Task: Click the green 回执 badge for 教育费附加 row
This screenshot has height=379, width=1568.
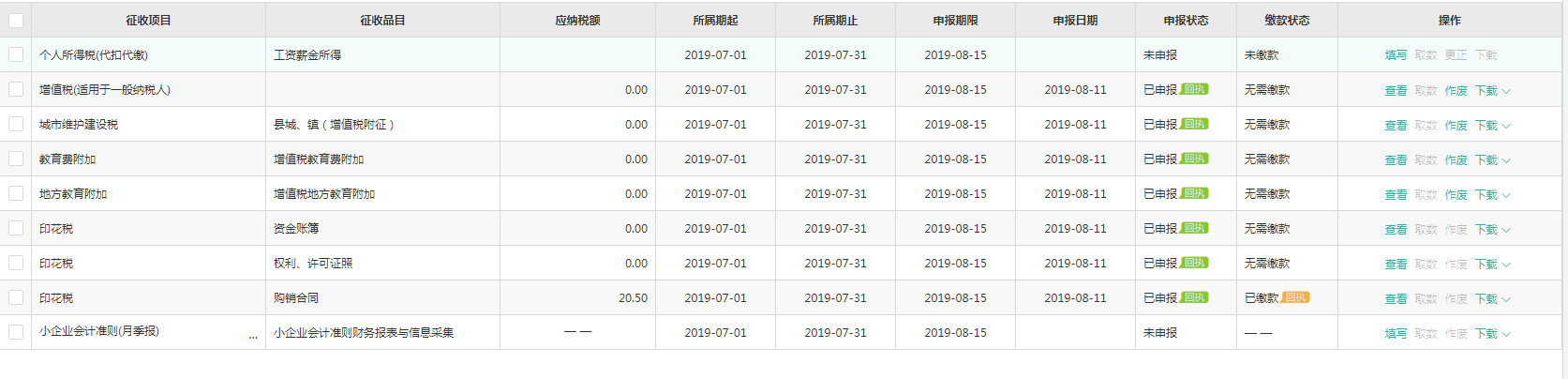Action: 1194,159
